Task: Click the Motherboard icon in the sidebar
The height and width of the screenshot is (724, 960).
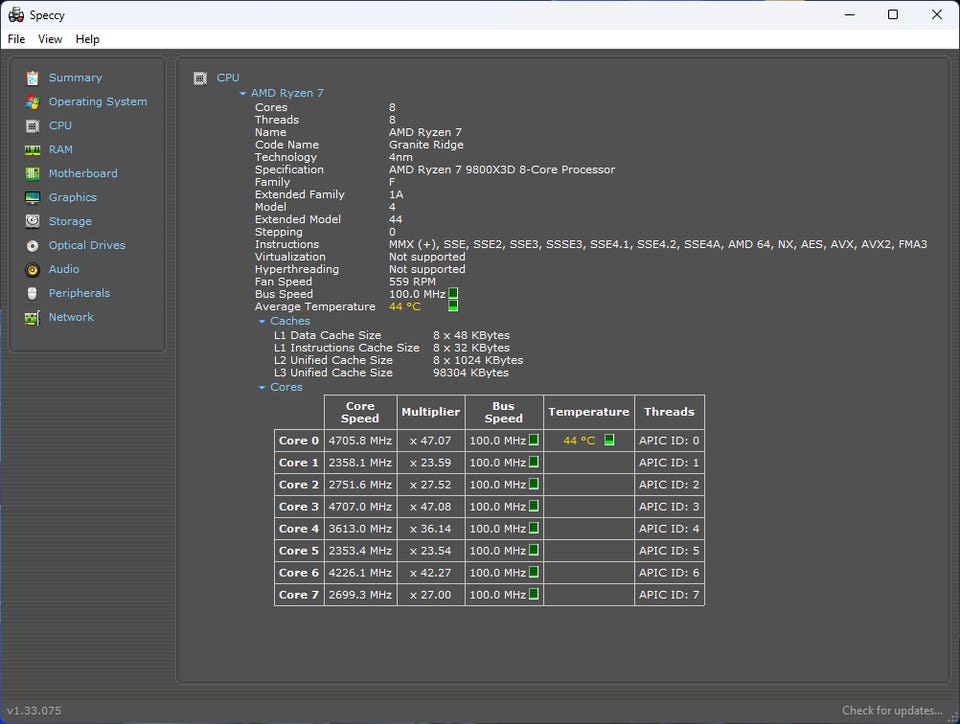Action: click(33, 174)
